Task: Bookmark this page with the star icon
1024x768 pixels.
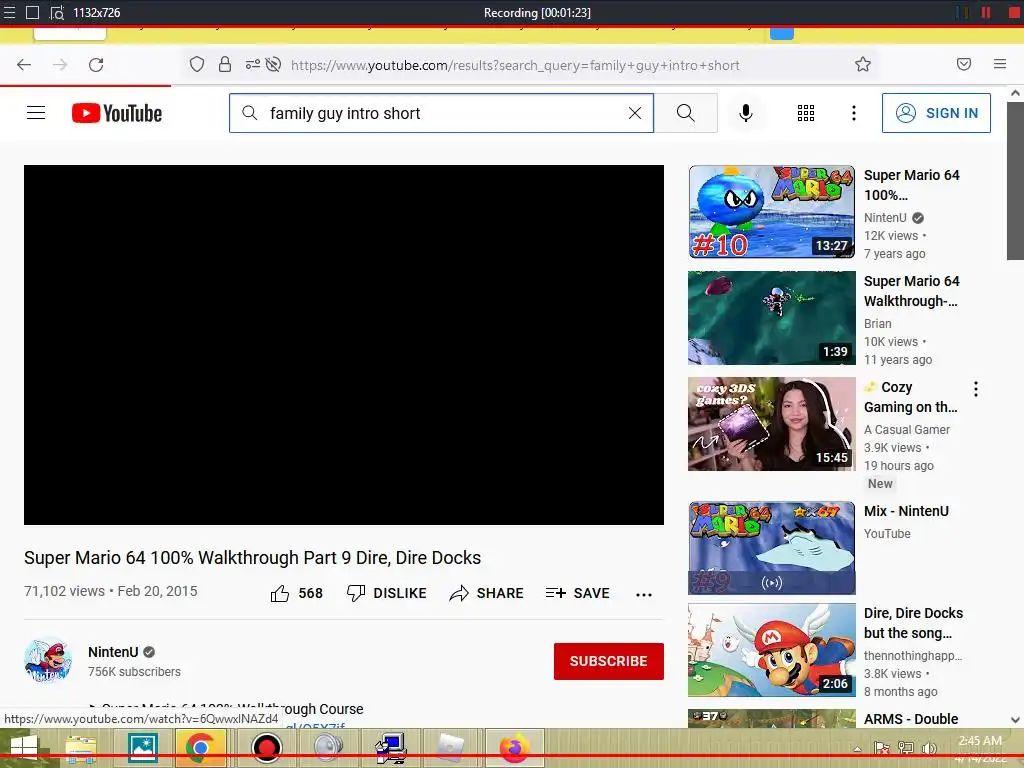Action: pyautogui.click(x=863, y=64)
